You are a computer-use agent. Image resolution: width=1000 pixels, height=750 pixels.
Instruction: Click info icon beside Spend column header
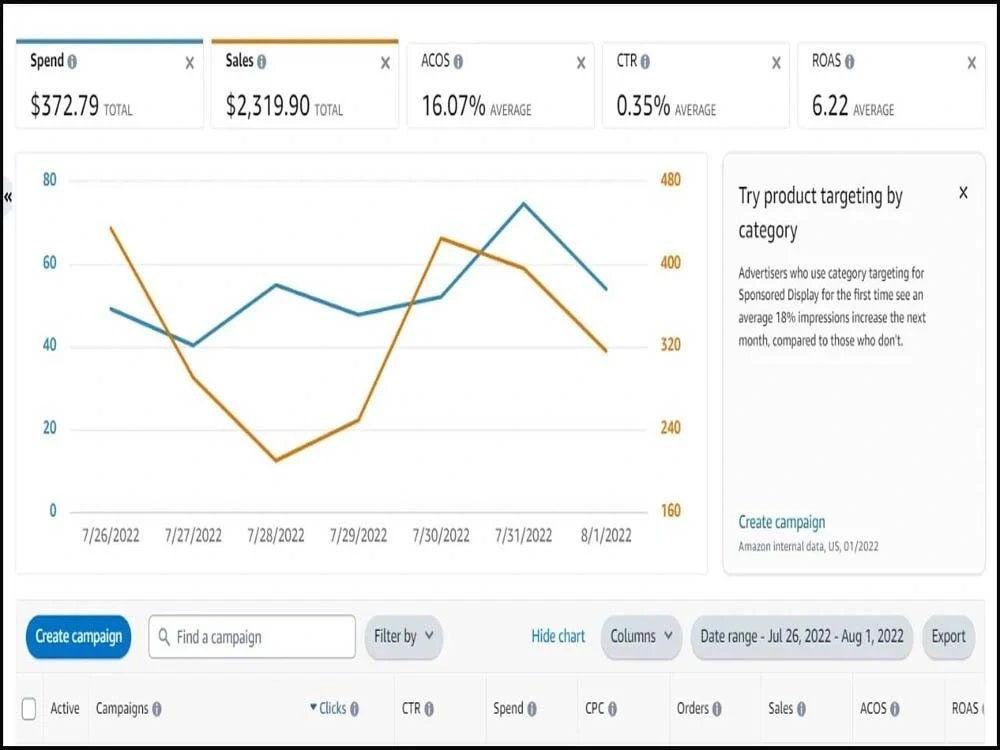click(x=532, y=709)
